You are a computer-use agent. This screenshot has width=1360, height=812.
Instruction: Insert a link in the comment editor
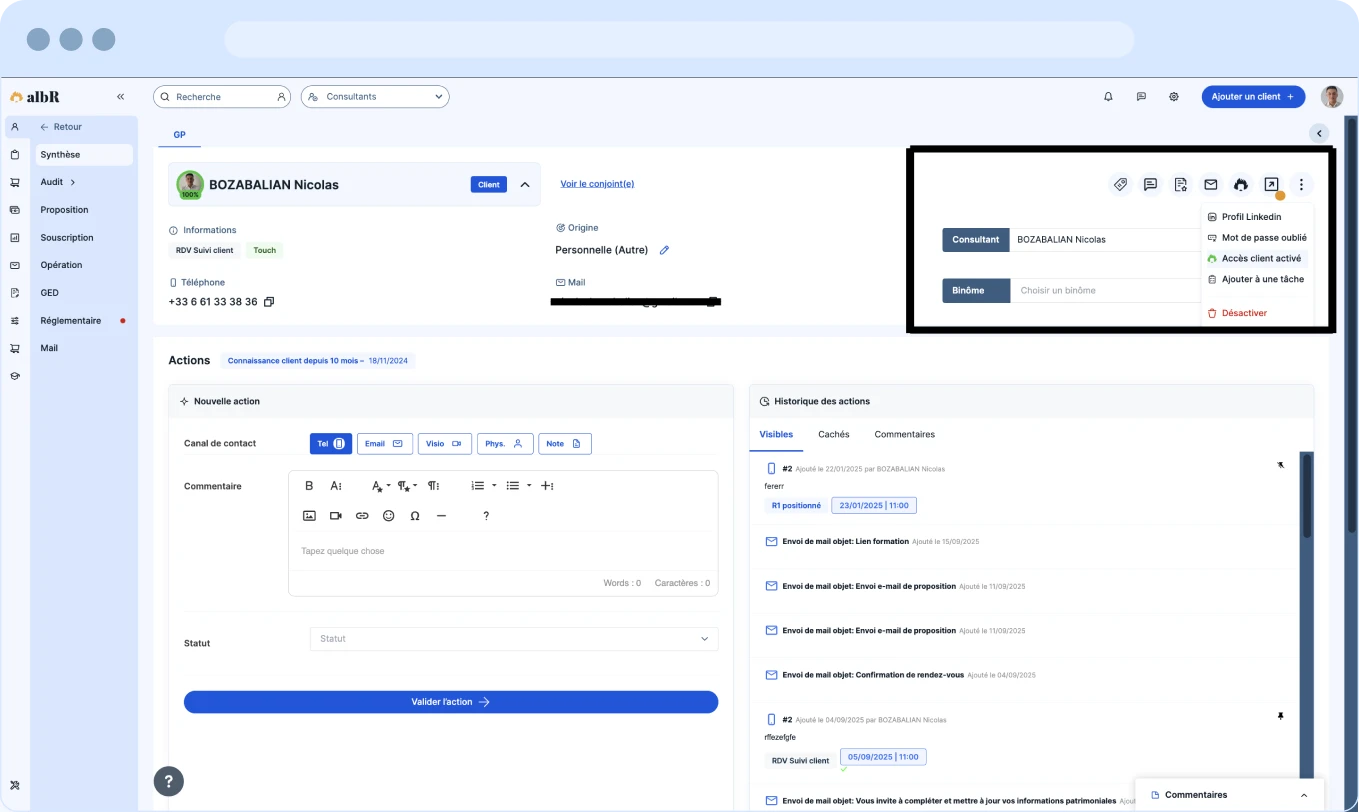[362, 516]
